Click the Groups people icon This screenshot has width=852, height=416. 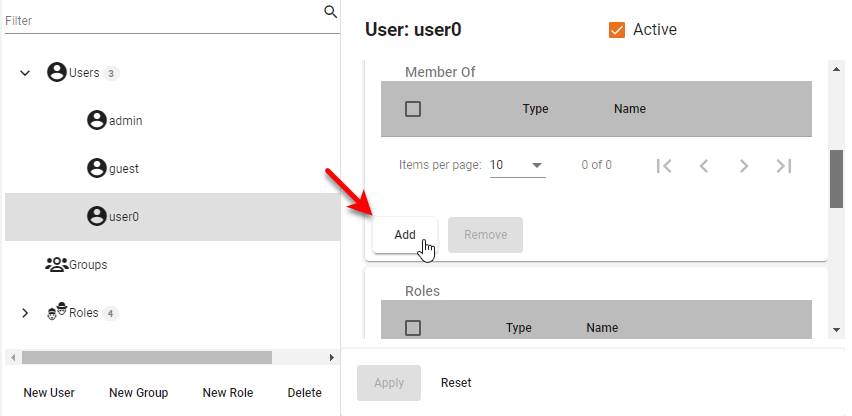tap(57, 264)
